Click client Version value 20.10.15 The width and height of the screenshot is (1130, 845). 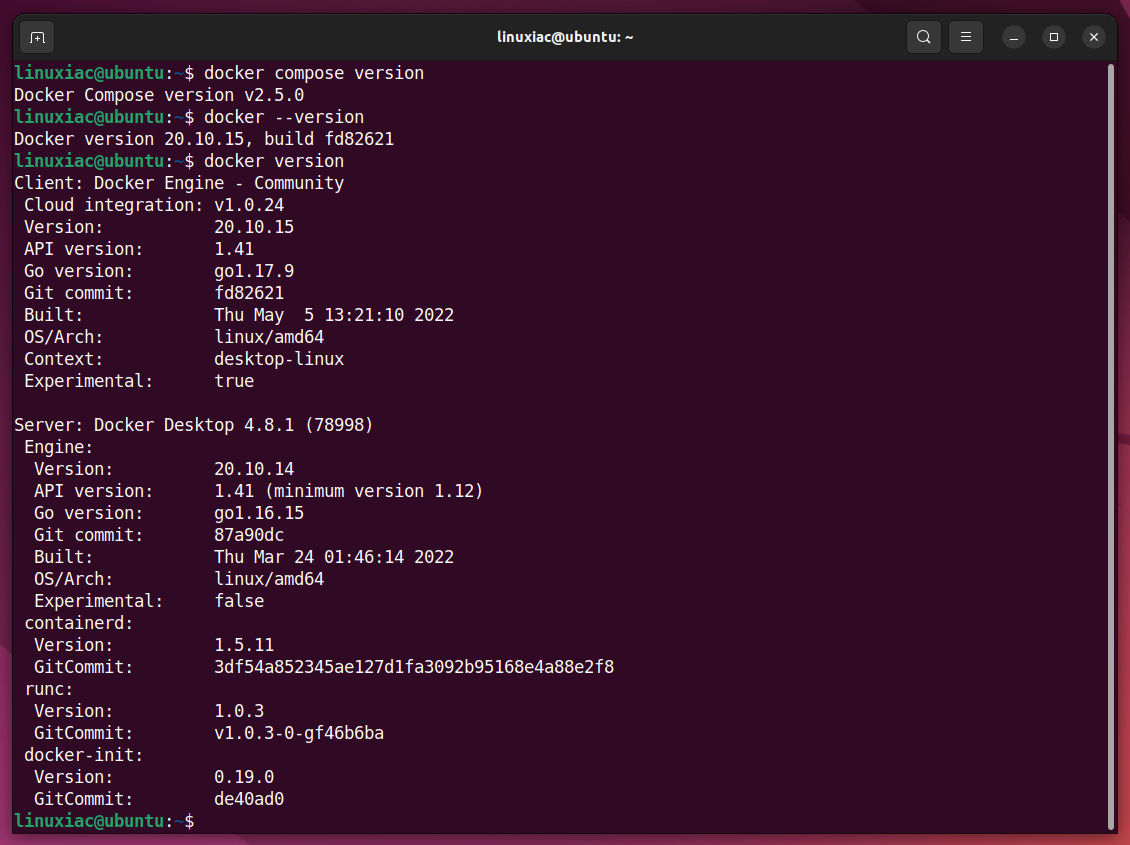(254, 227)
